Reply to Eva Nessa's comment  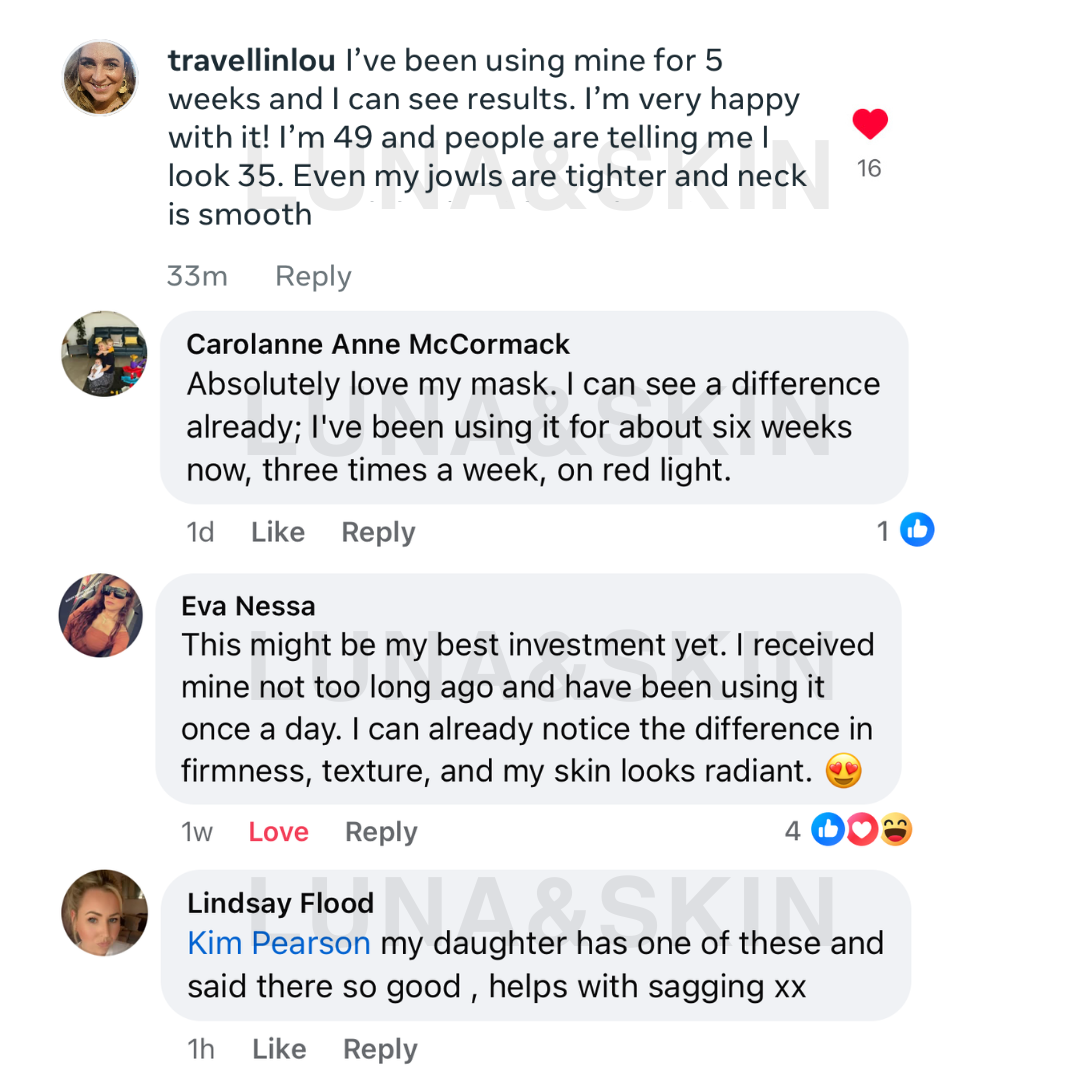click(x=381, y=832)
